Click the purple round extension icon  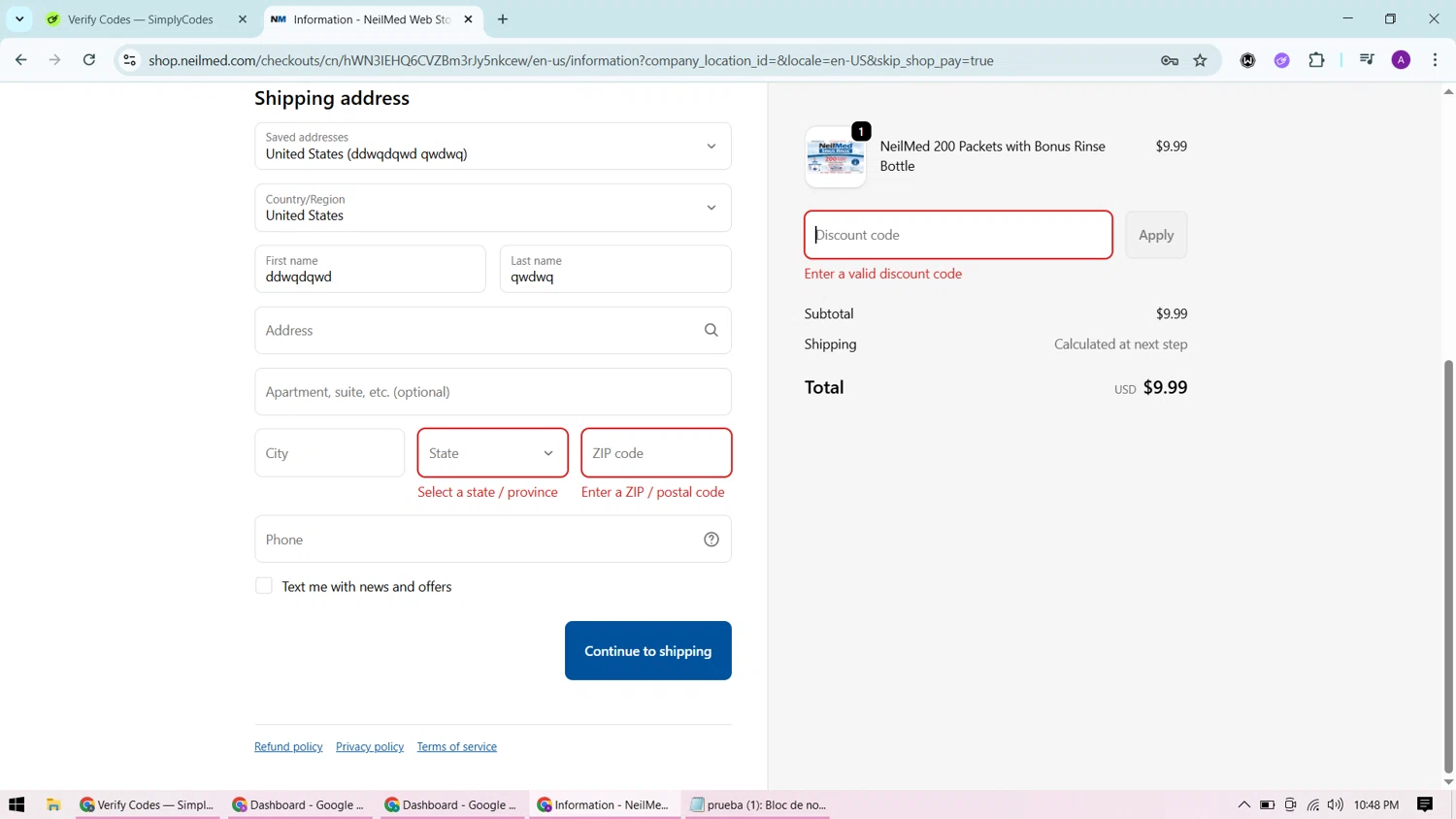tap(1282, 60)
